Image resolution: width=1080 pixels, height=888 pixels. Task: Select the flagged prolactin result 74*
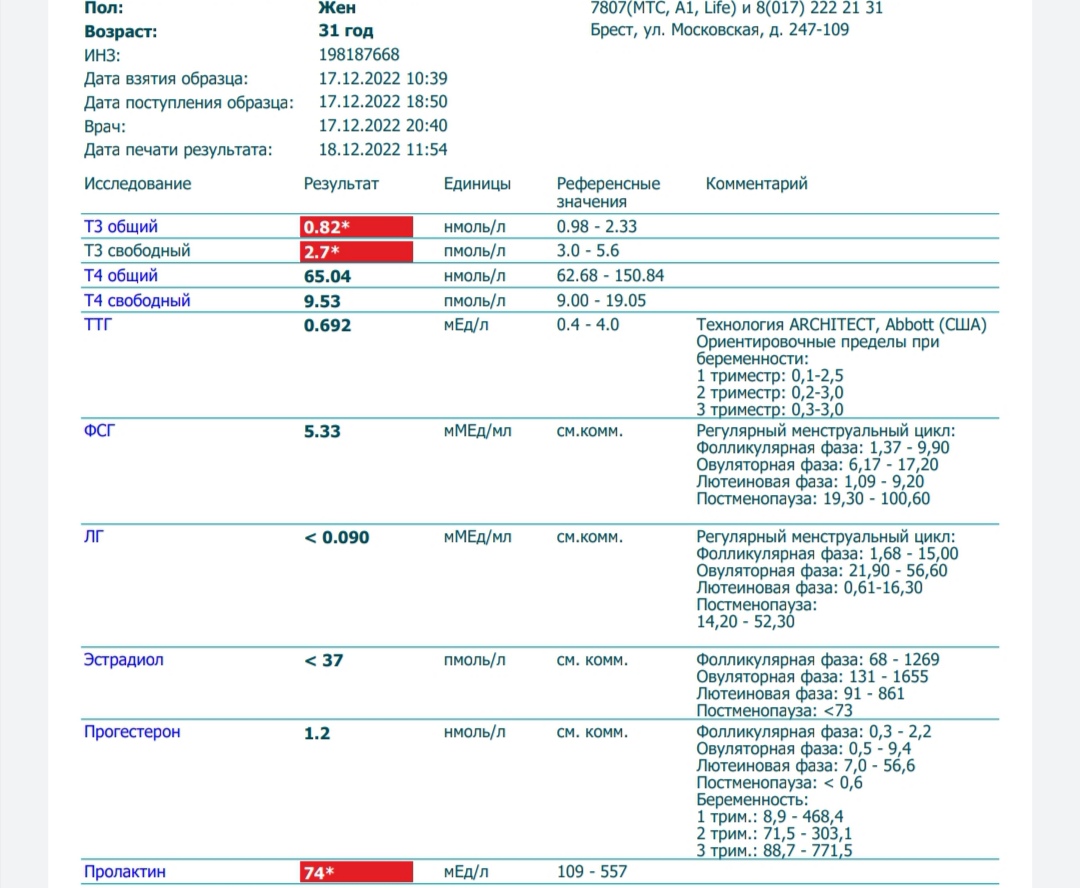[356, 872]
